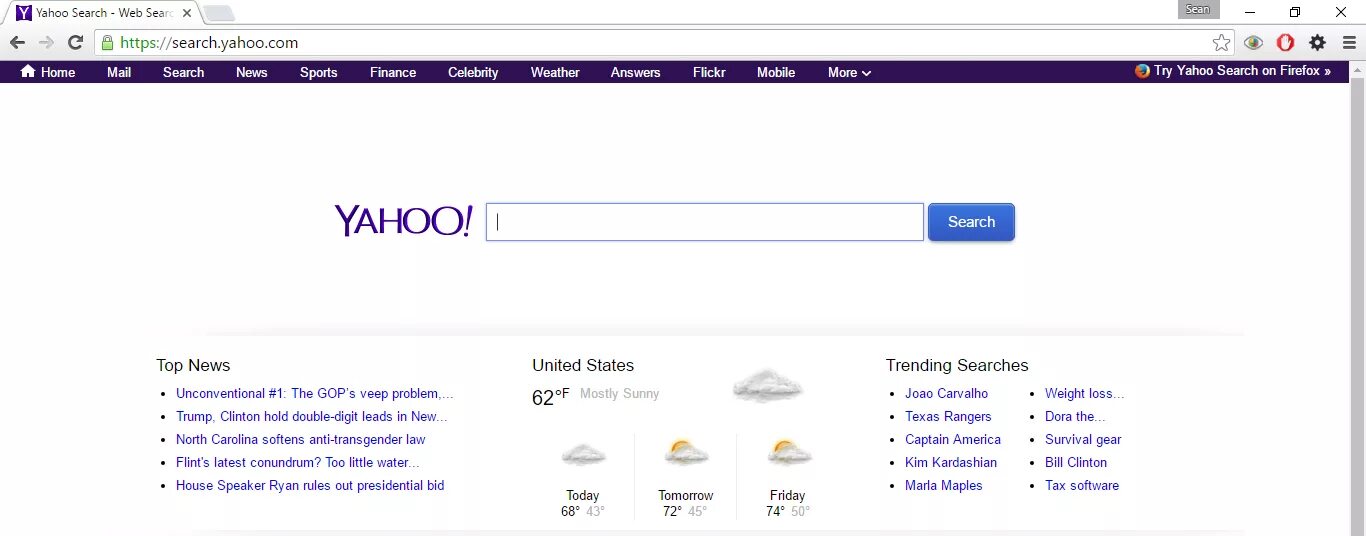Image resolution: width=1366 pixels, height=536 pixels.
Task: Click the United States weather heading
Action: 583,365
